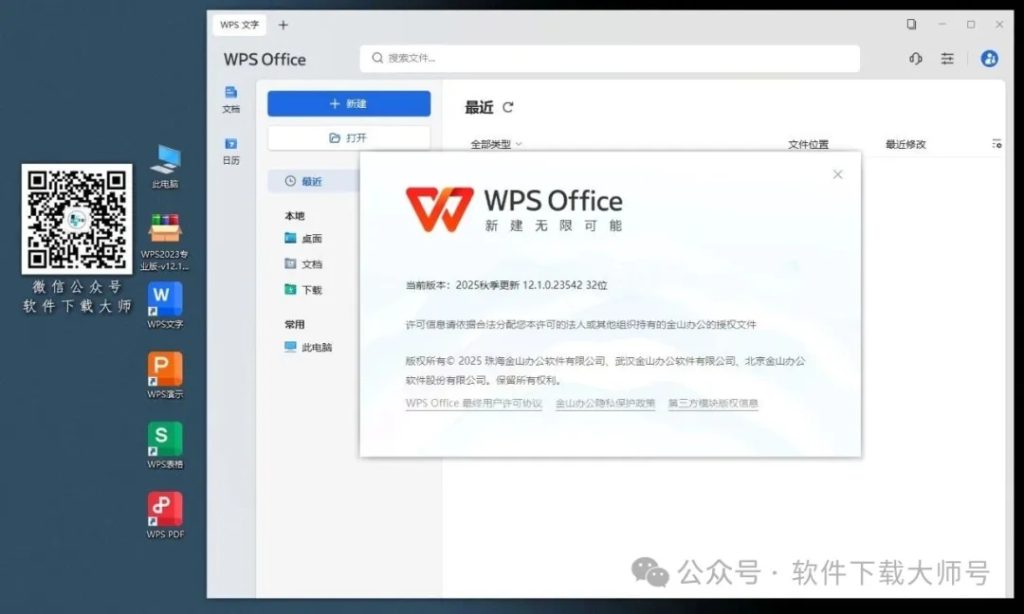
Task: Switch to the WPS 文字 tab
Action: [x=238, y=24]
